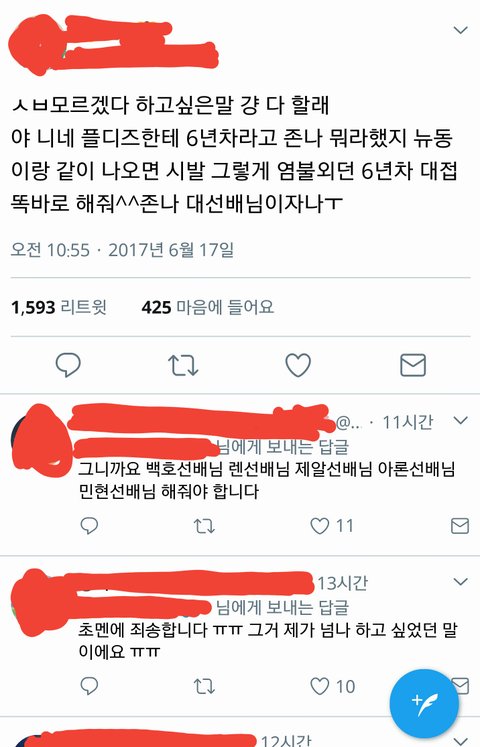Expand options for the 11시간 reply
The image size is (480, 747).
coord(460,420)
